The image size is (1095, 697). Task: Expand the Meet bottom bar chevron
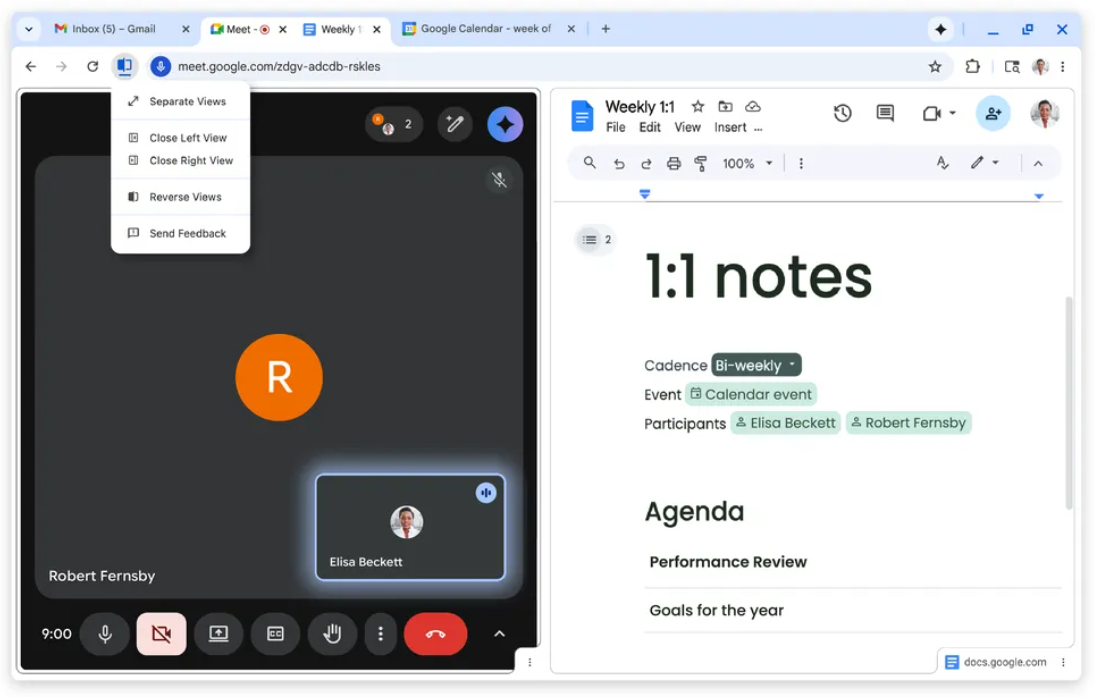pos(499,634)
